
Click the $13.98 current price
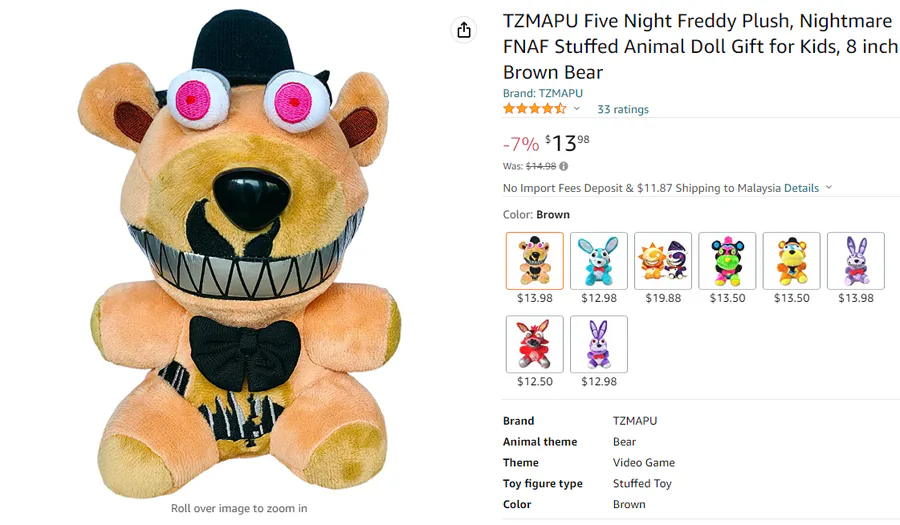567,143
